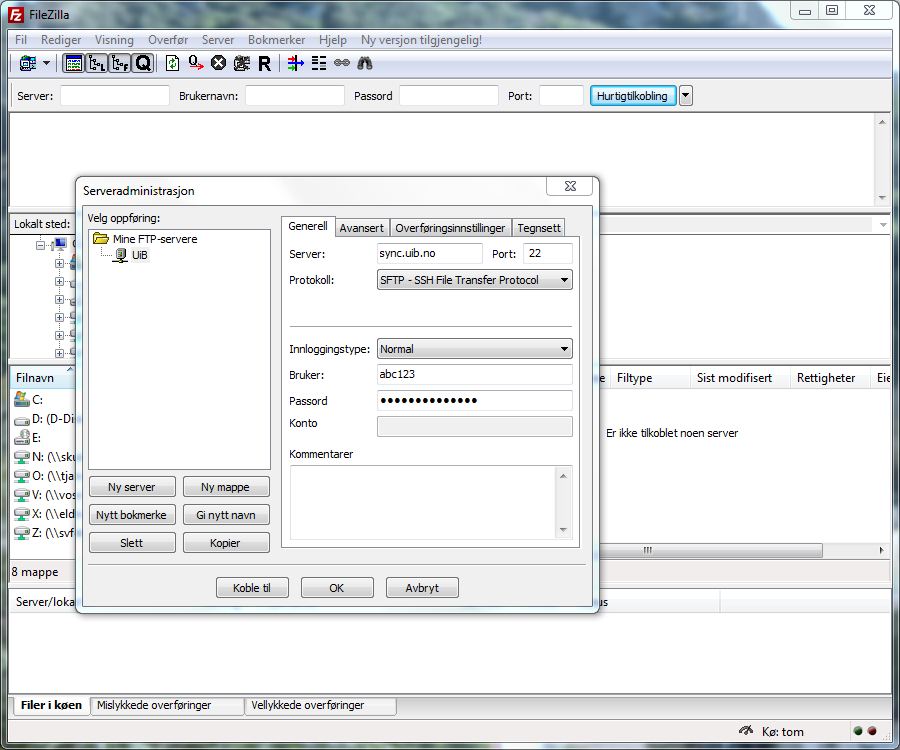This screenshot has height=750, width=900.
Task: Toggle the transfer queue Q icon
Action: (x=143, y=63)
